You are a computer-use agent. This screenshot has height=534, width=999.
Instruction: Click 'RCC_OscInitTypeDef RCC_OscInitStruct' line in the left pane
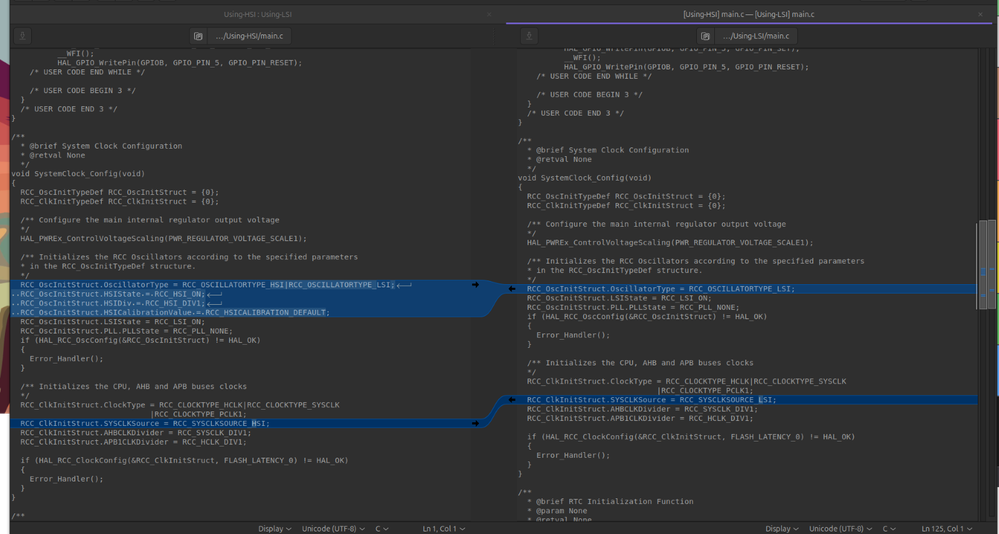[119, 192]
